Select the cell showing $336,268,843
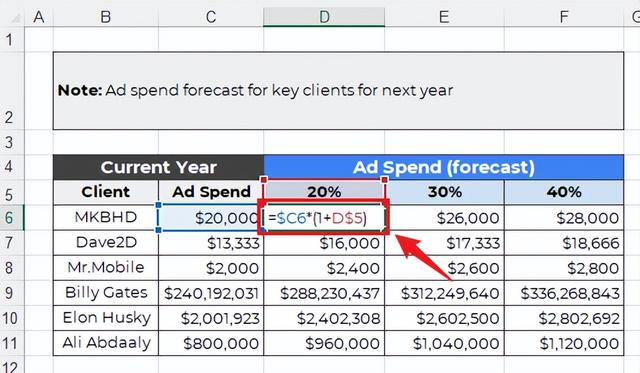Screen dimensions: 640x373 pyautogui.click(x=564, y=293)
